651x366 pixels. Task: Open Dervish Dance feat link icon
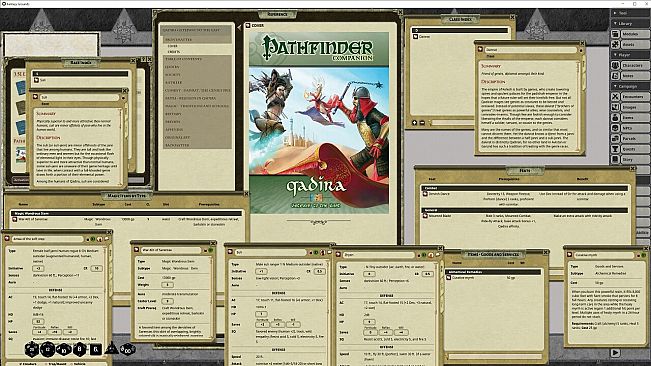pos(425,194)
